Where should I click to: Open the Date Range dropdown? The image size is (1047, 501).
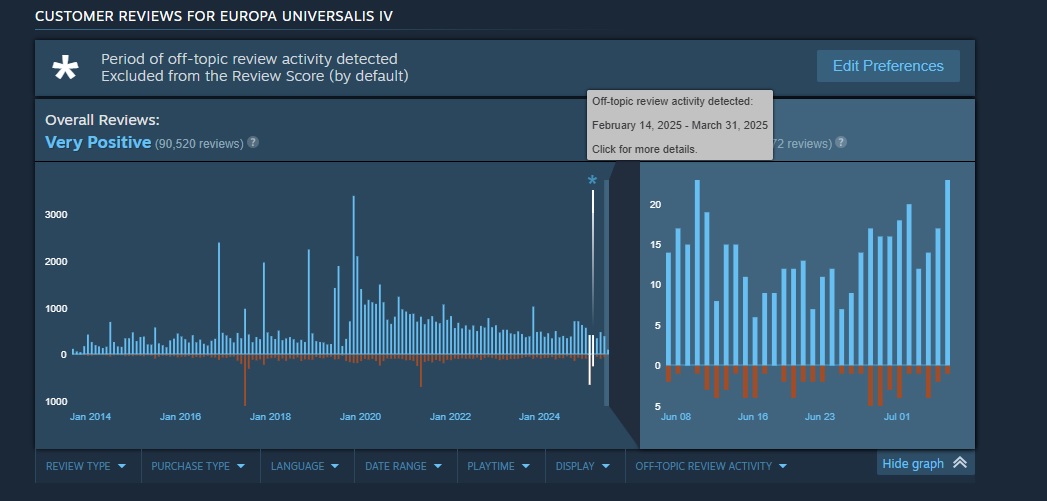405,466
